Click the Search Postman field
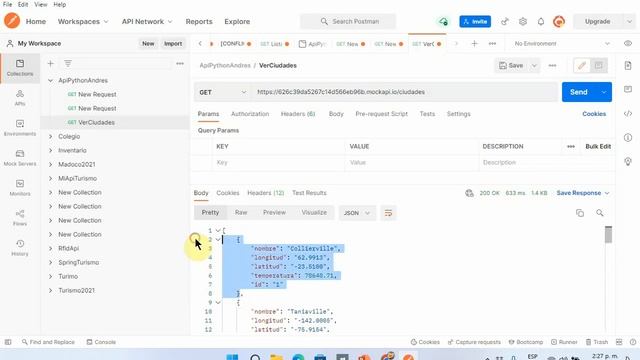 [x=348, y=21]
